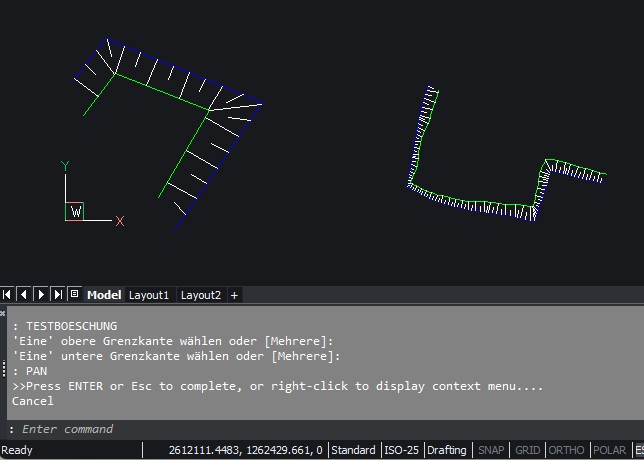Open the layout list icon beside Model
Image resolution: width=644 pixels, height=460 pixels.
(74, 294)
